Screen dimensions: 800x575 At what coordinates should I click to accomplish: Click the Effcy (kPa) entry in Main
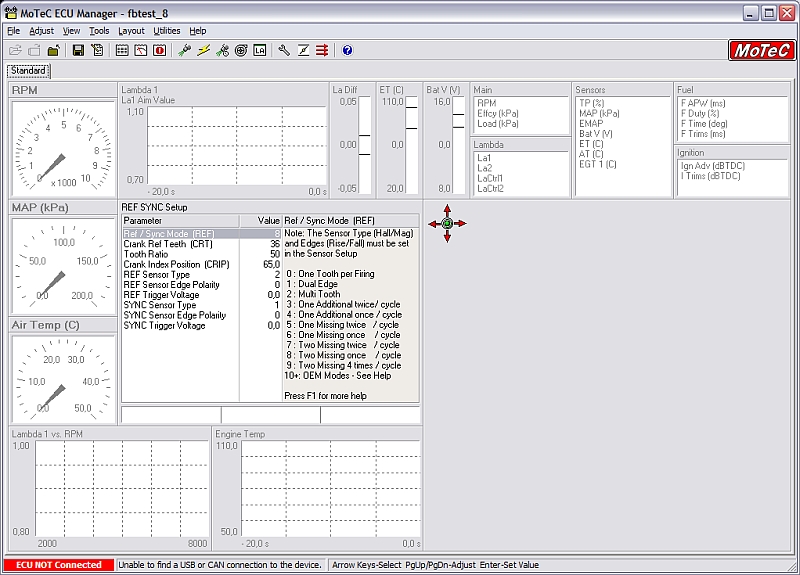click(498, 113)
